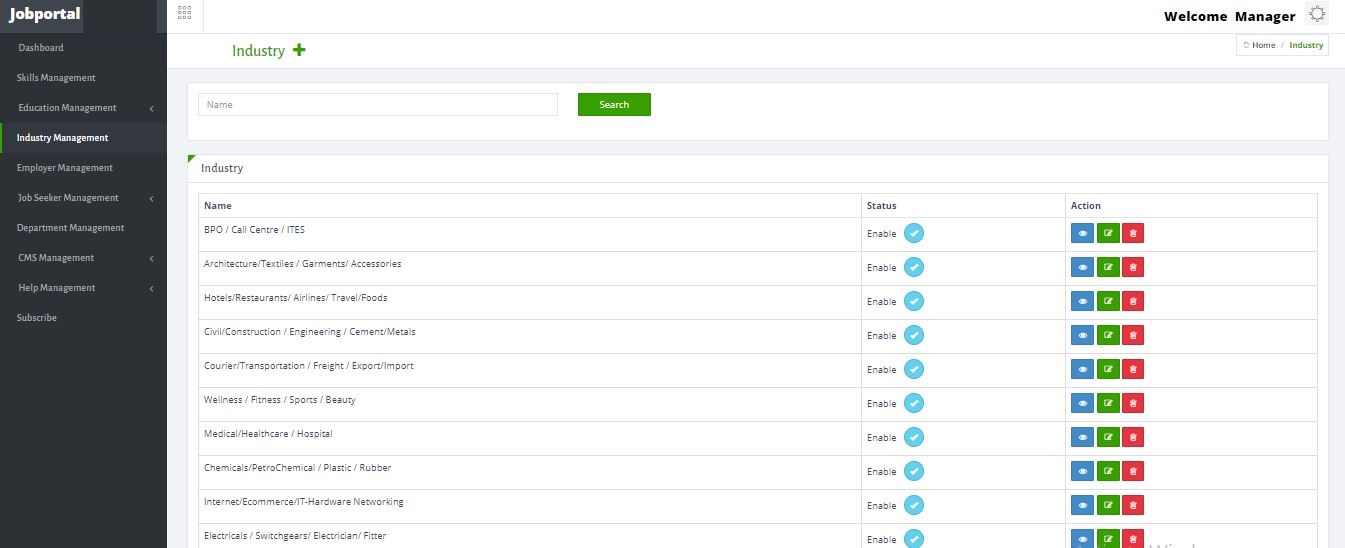Viewport: 1345px width, 548px height.
Task: Click the Welcome Manager text
Action: tap(1230, 16)
